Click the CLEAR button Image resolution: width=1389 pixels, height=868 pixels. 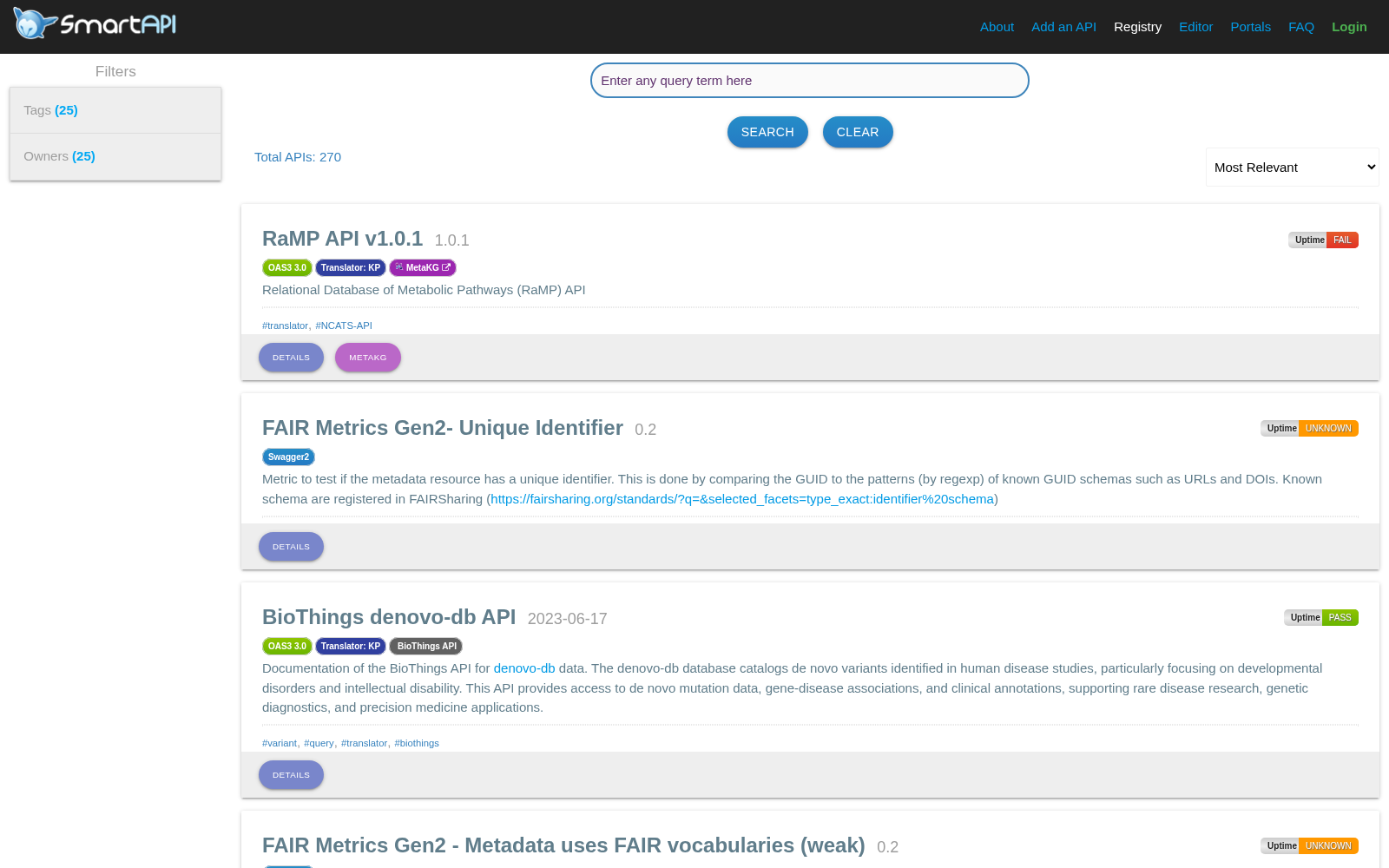coord(858,132)
